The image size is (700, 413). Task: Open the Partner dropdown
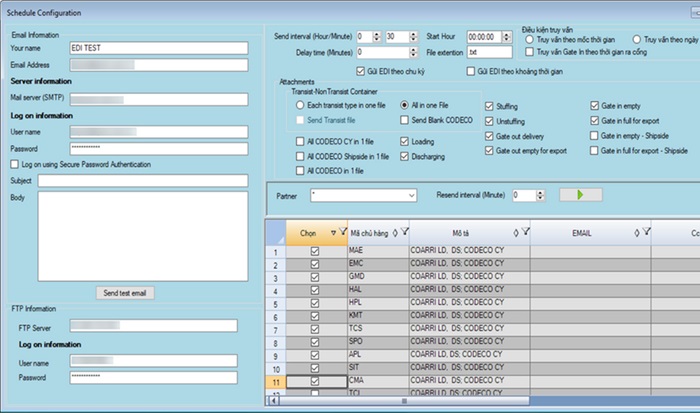click(x=410, y=196)
